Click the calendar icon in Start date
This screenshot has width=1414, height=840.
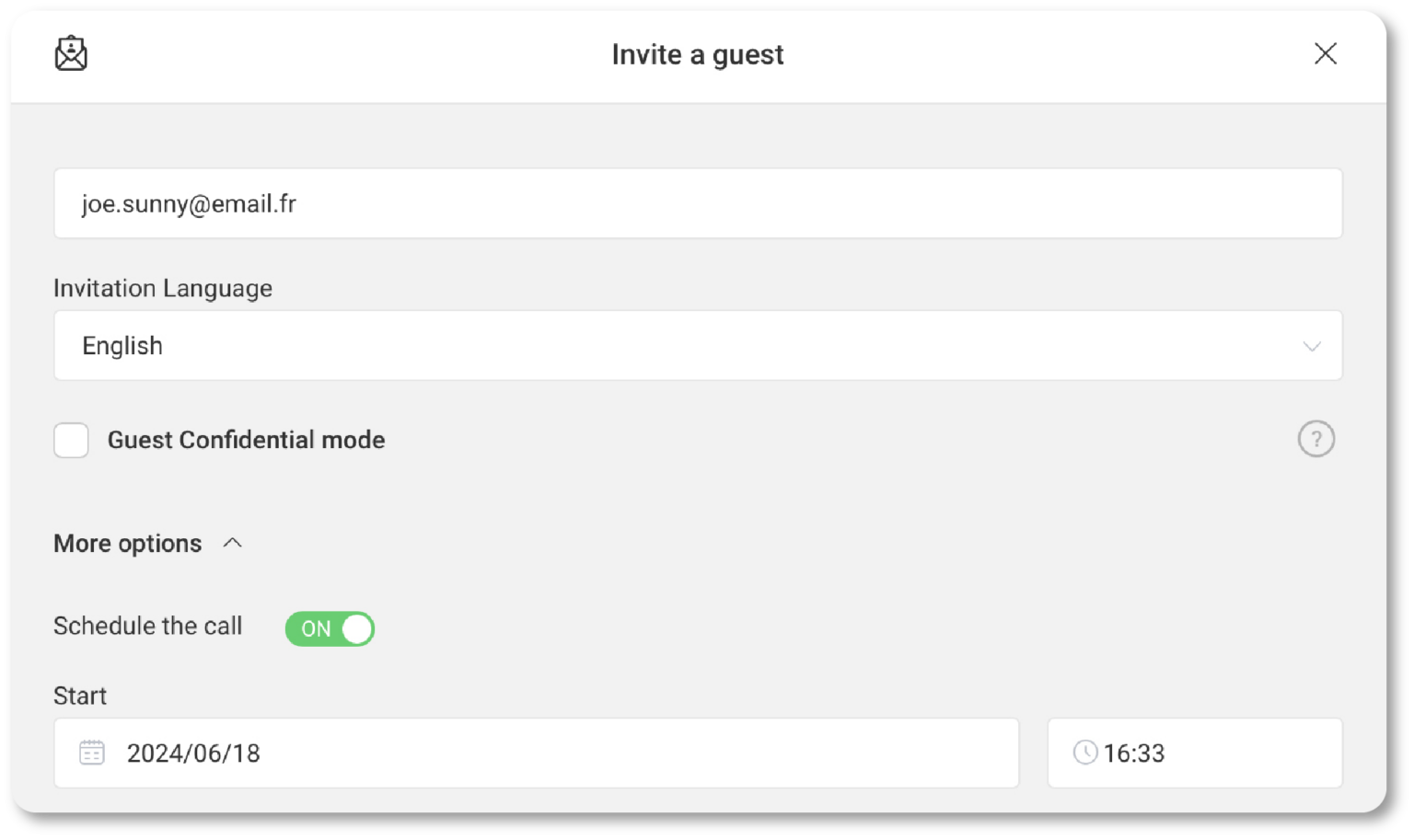click(92, 753)
